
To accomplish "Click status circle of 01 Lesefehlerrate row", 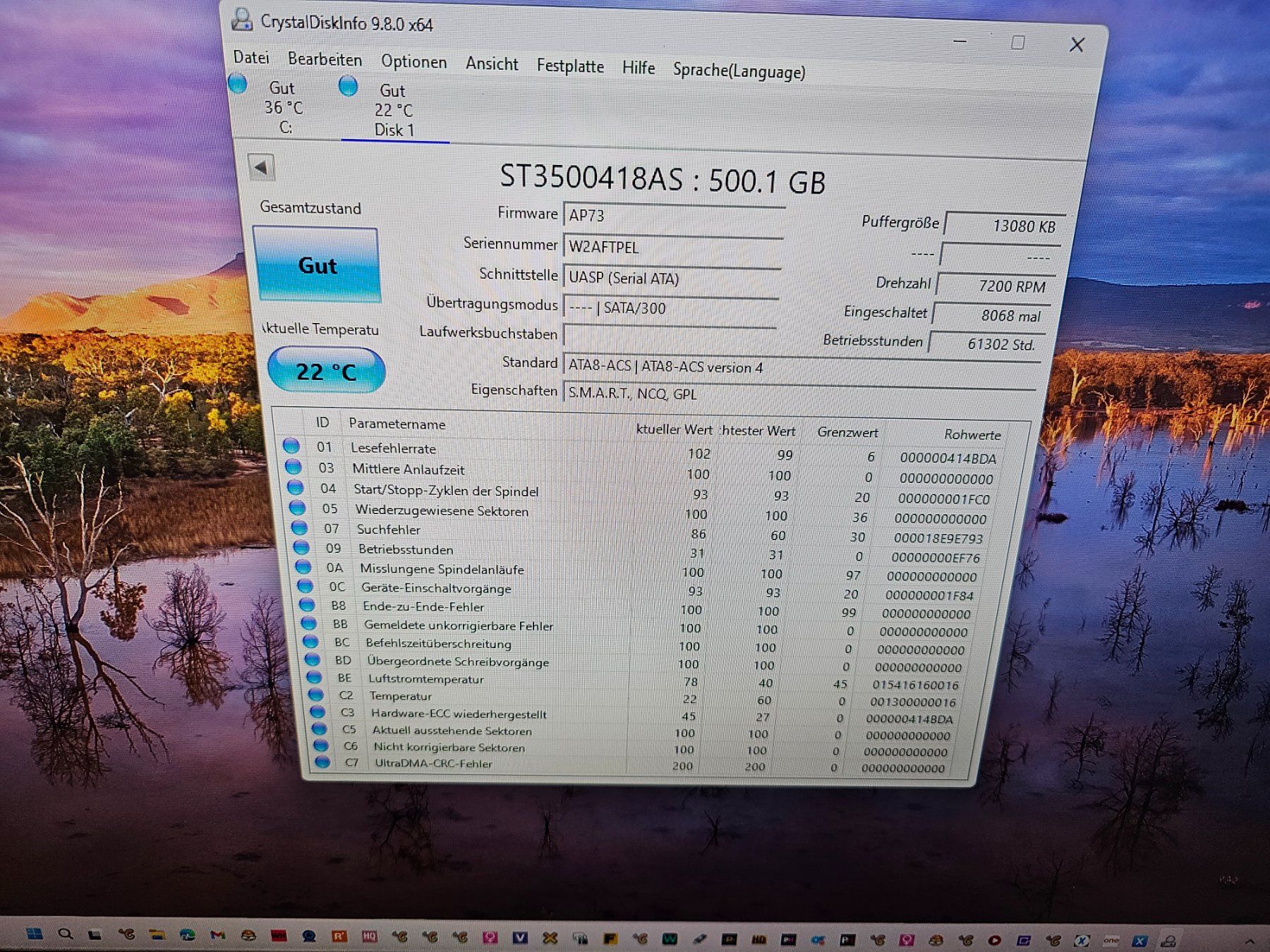I will click(291, 446).
